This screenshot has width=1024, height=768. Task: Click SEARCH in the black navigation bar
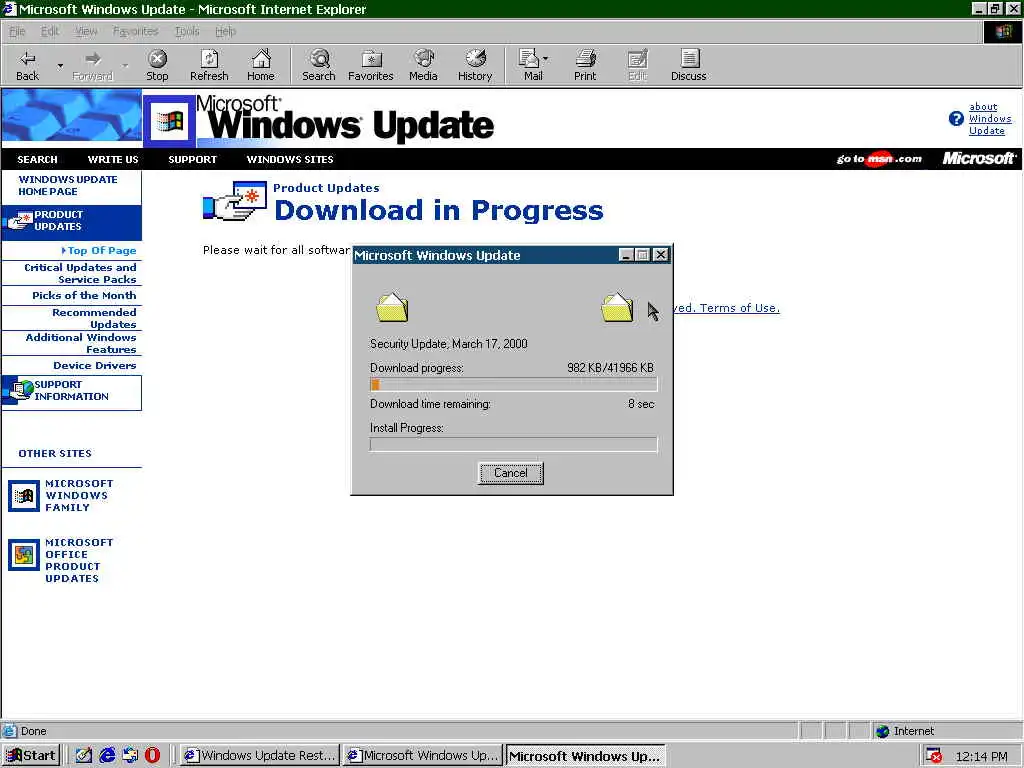[37, 159]
